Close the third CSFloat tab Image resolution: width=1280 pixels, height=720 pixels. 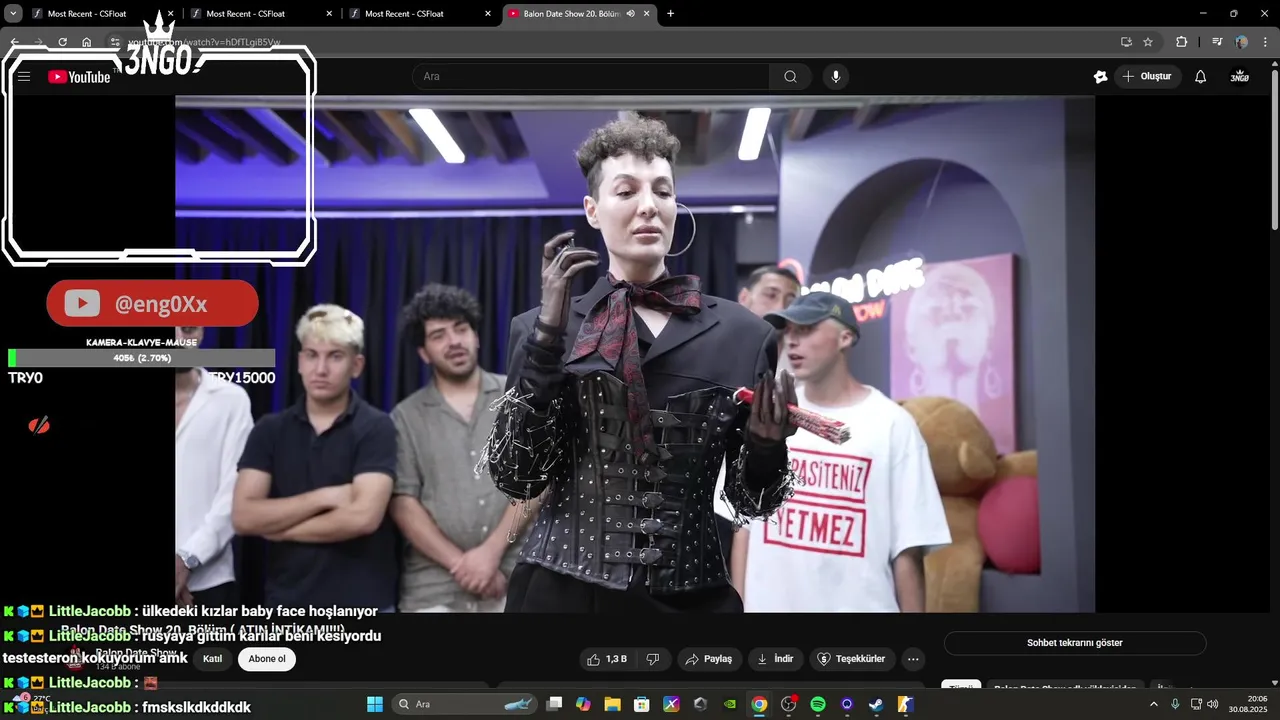(x=488, y=14)
